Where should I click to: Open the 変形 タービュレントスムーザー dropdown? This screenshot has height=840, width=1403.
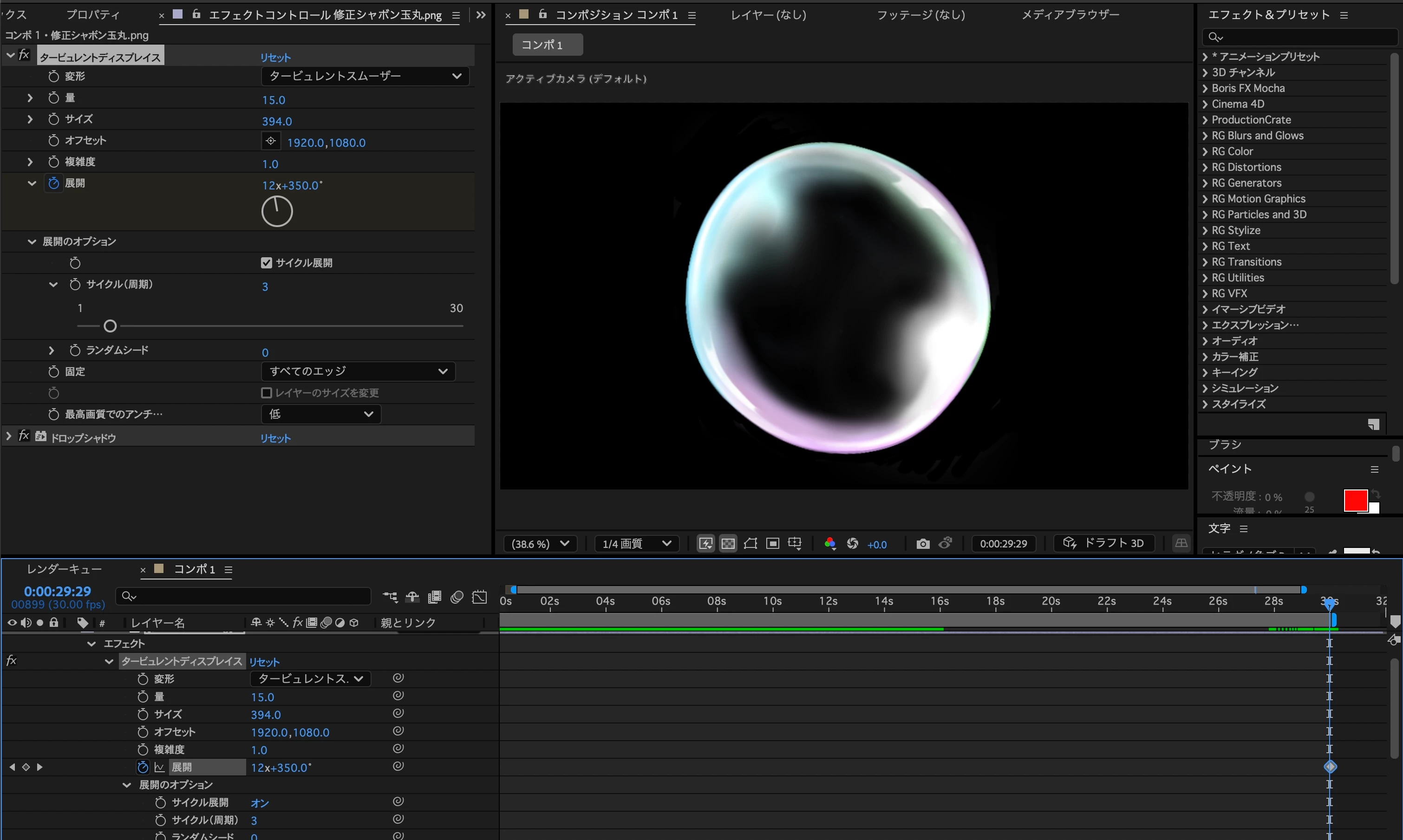(x=365, y=77)
